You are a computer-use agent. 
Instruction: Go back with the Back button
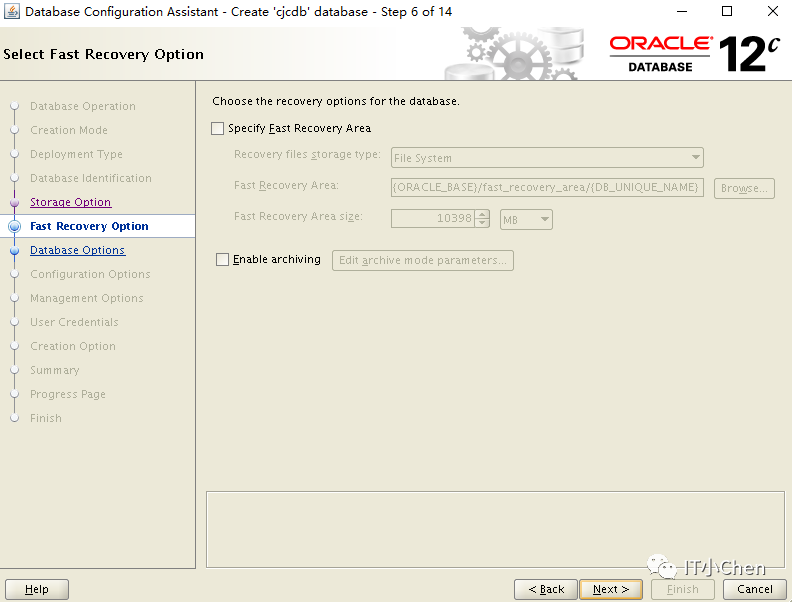point(546,589)
